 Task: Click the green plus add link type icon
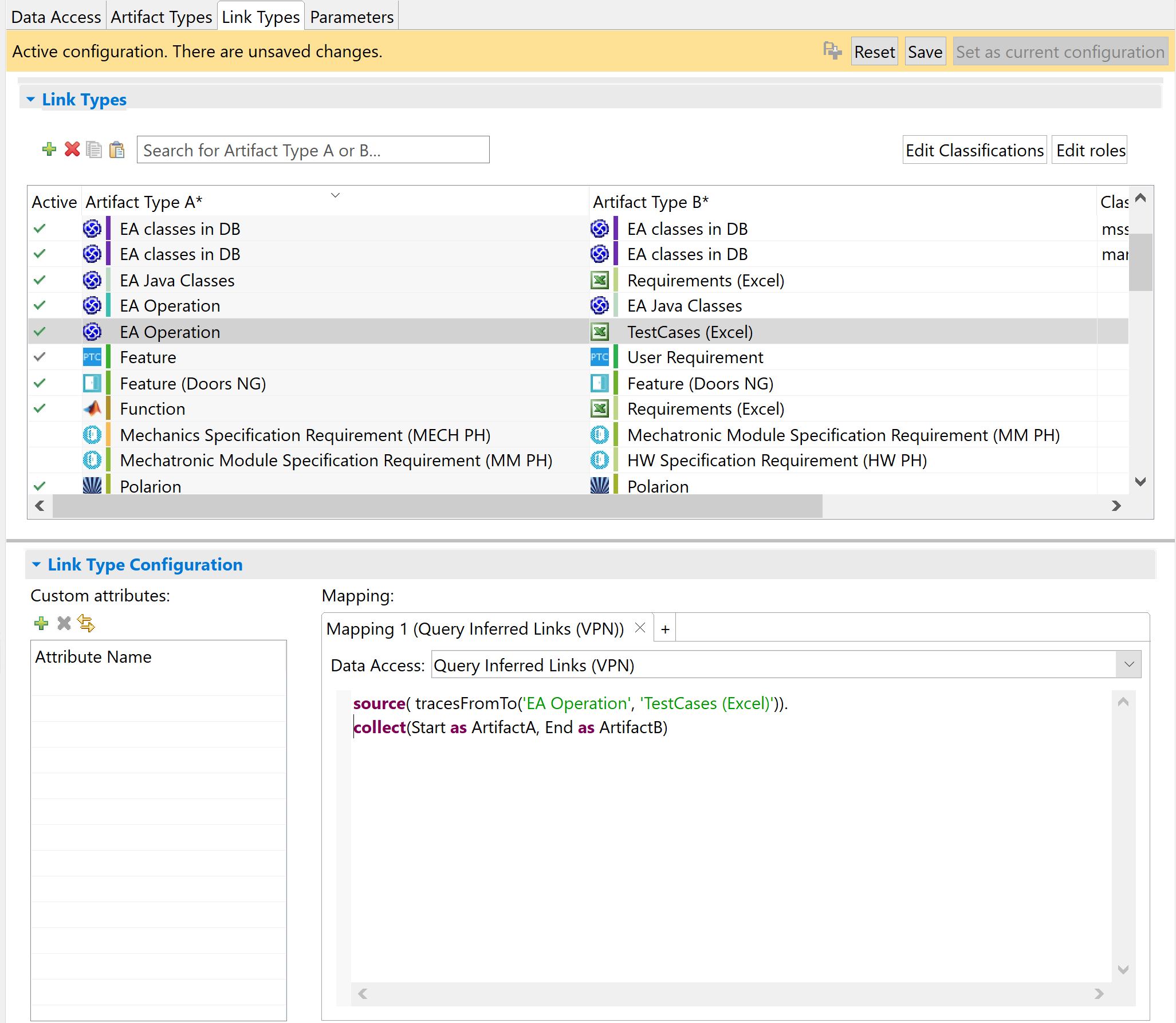tap(49, 149)
